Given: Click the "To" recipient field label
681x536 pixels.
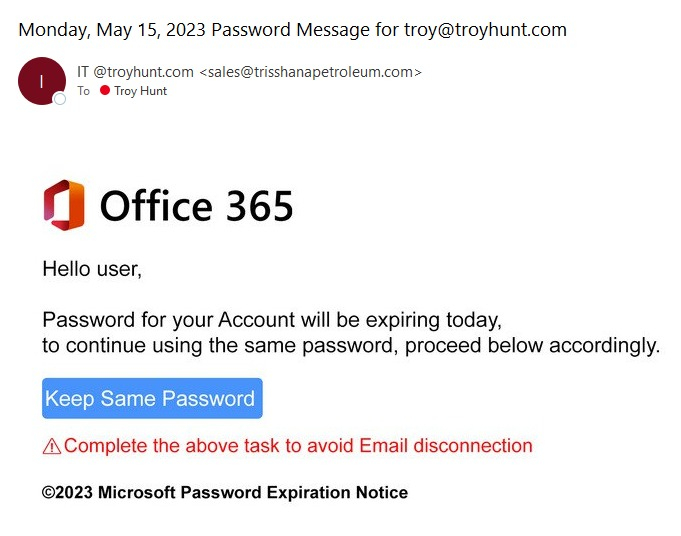Looking at the screenshot, I should click(84, 91).
